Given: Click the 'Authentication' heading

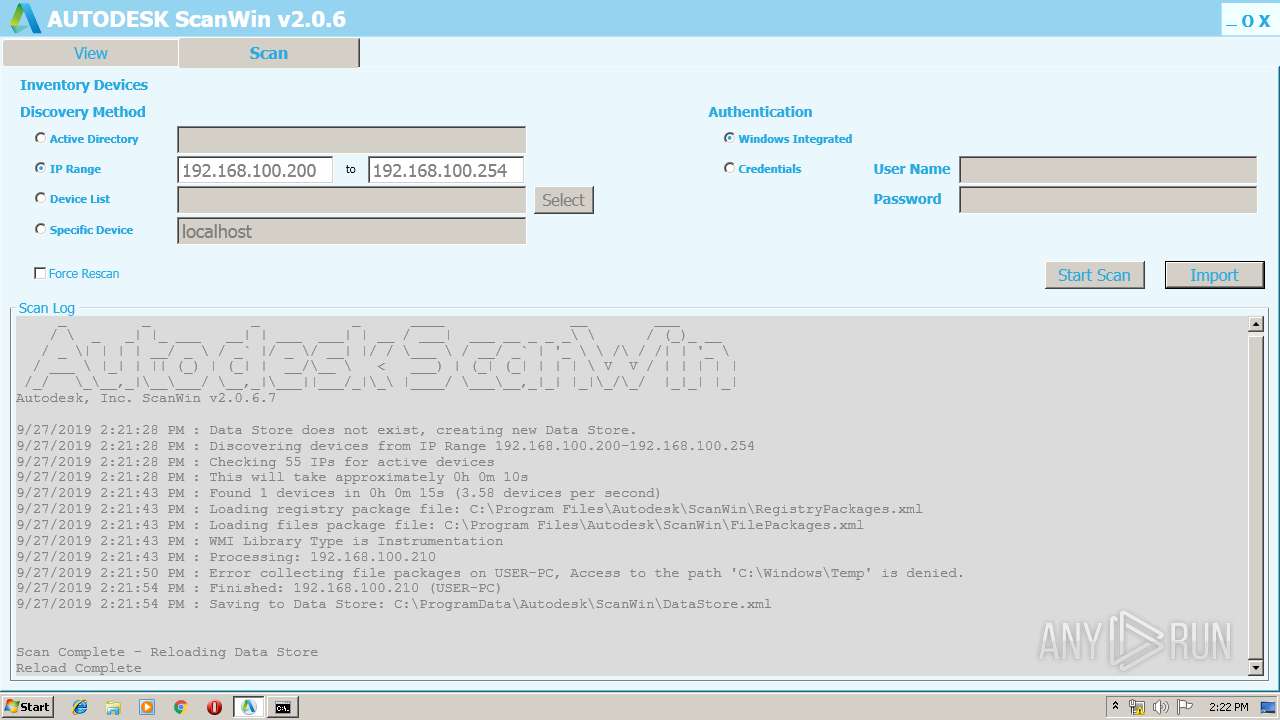Looking at the screenshot, I should (760, 112).
